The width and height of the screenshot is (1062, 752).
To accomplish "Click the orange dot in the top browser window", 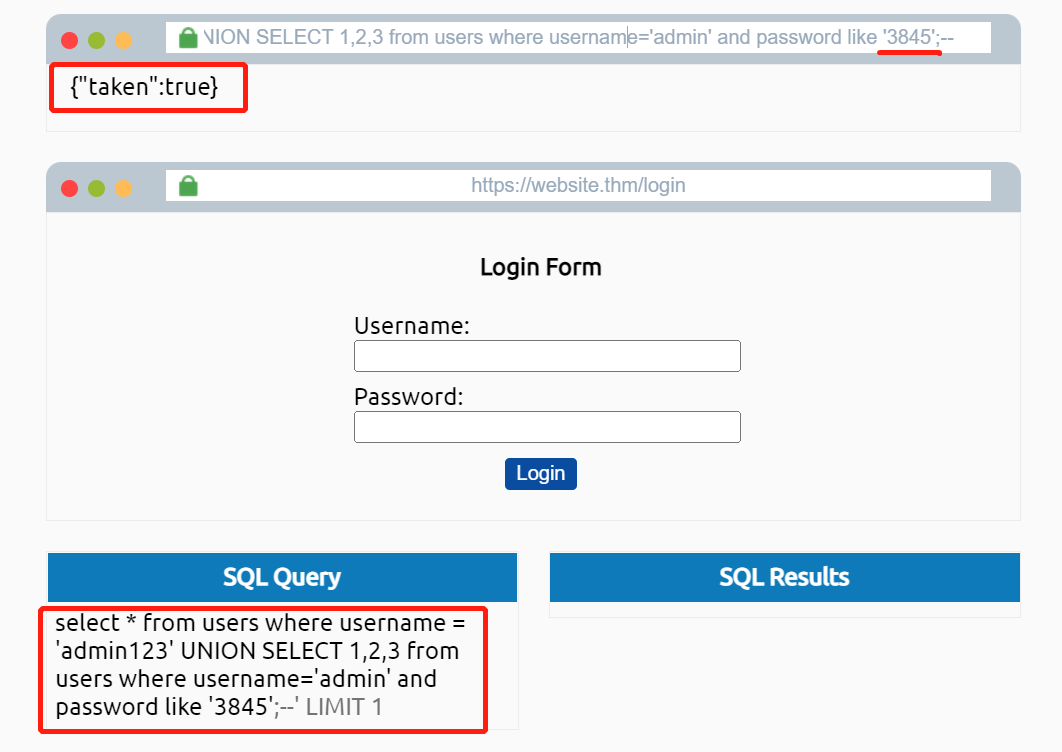I will [123, 41].
